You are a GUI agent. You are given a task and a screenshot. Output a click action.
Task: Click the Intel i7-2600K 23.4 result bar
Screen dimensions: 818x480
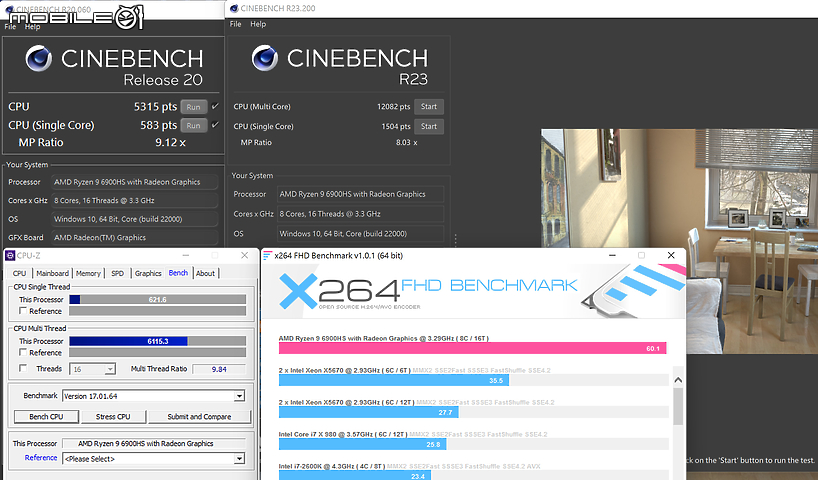point(355,476)
